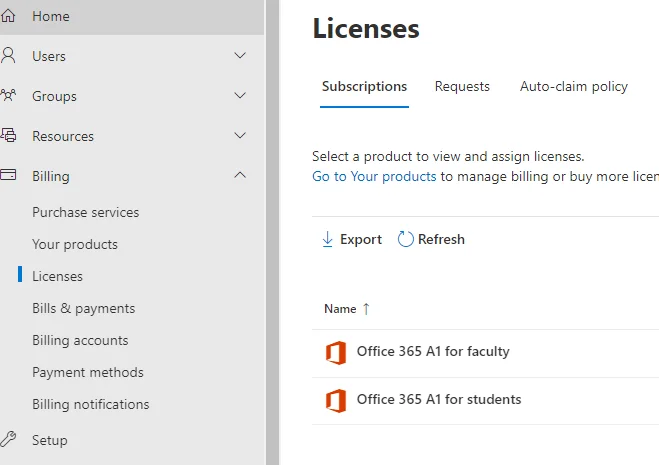This screenshot has width=659, height=465.
Task: Click the sidebar vertical scrollbar
Action: coord(272,232)
